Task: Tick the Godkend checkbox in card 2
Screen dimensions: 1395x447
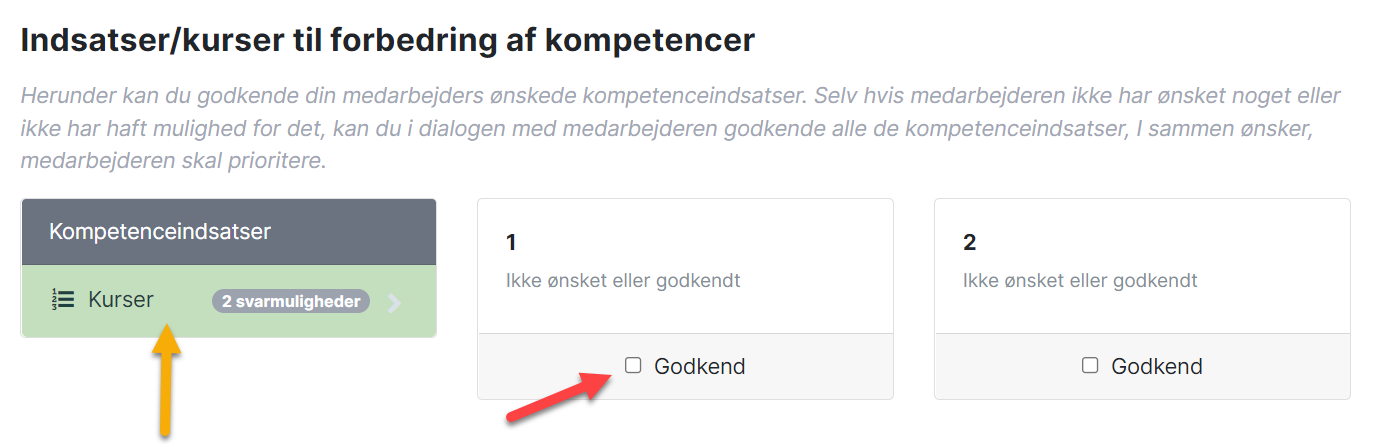Action: (x=1090, y=365)
